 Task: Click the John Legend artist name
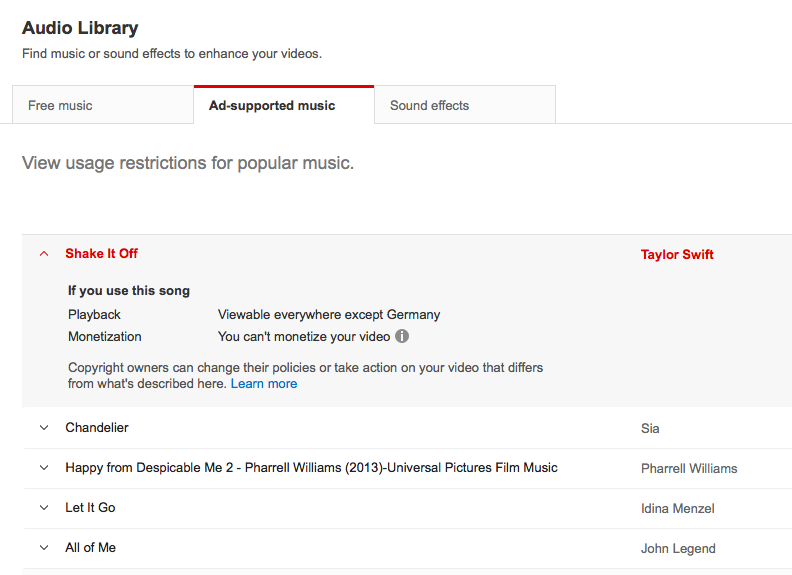click(678, 549)
